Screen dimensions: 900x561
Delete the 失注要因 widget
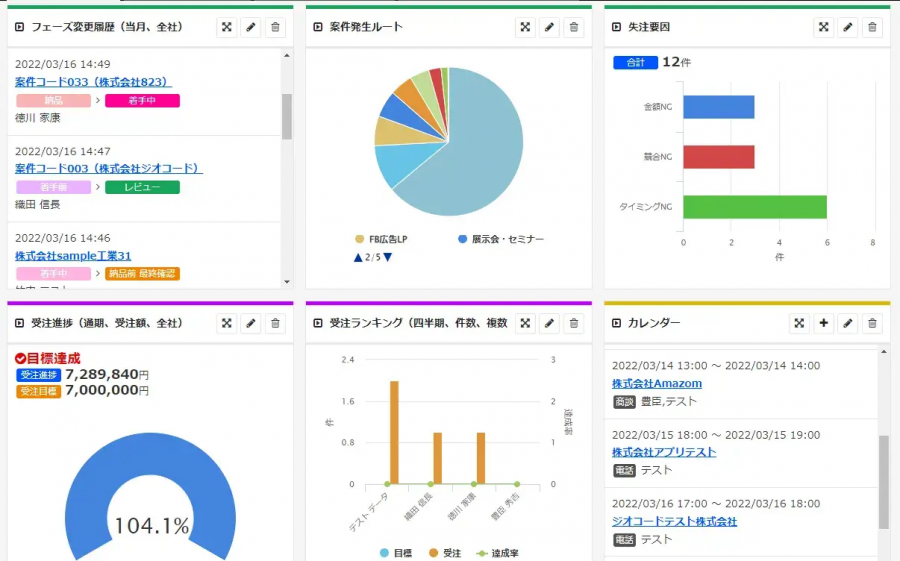(x=872, y=27)
